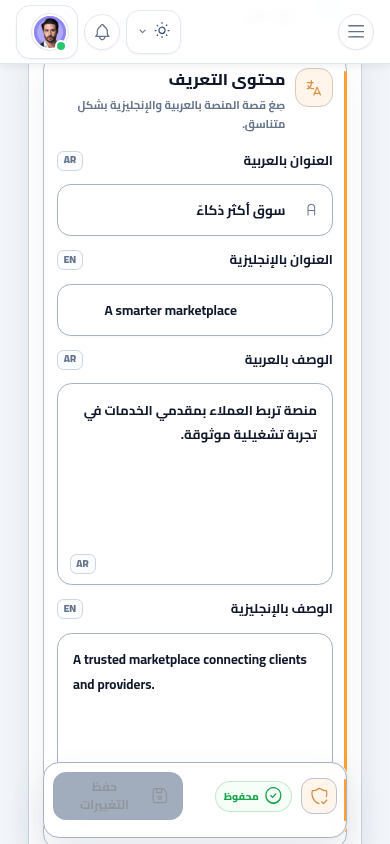Viewport: 390px width, 844px height.
Task: Open the notifications bell
Action: click(x=102, y=32)
